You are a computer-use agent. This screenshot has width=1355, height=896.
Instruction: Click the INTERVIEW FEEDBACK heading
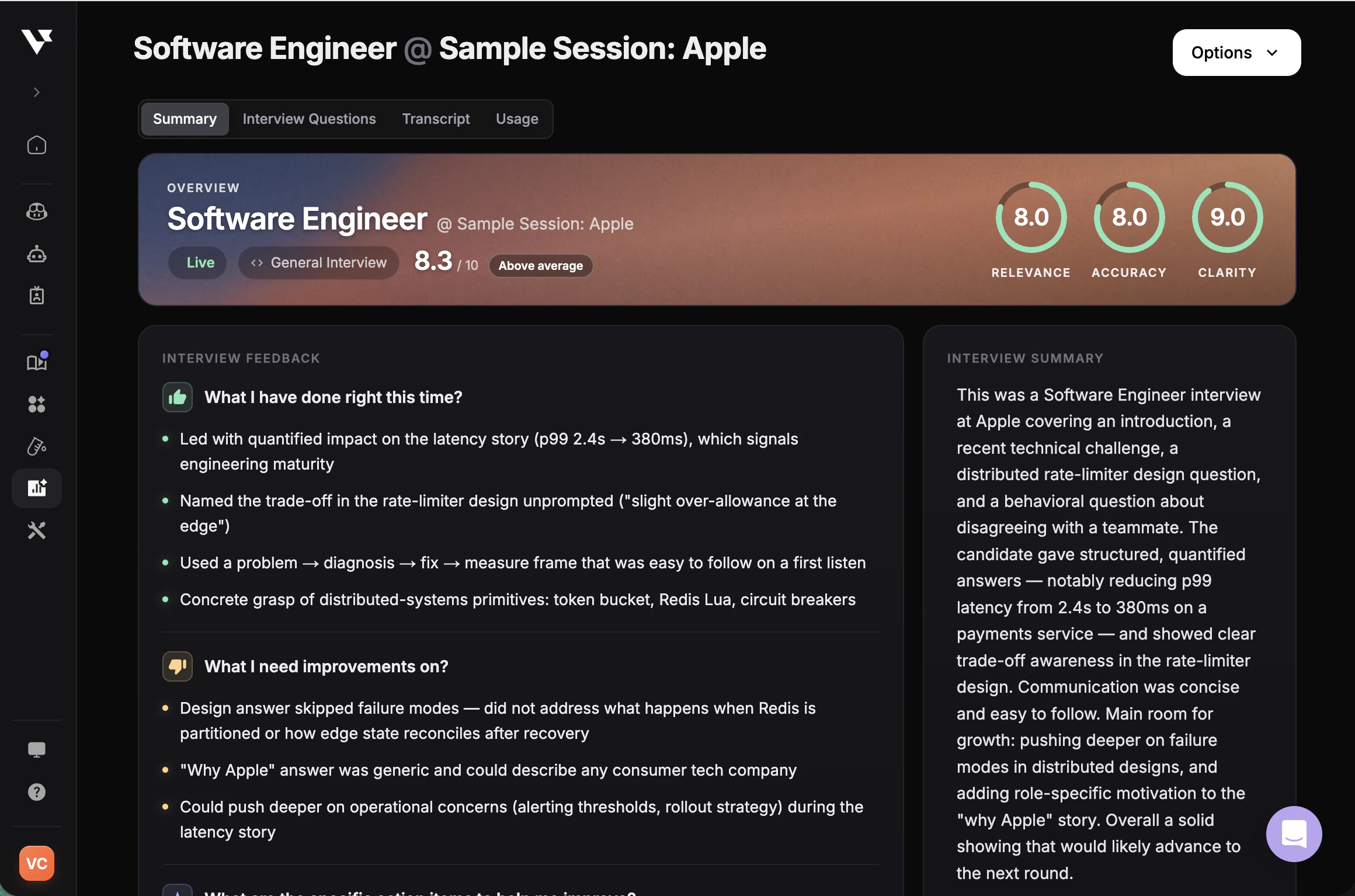[241, 358]
